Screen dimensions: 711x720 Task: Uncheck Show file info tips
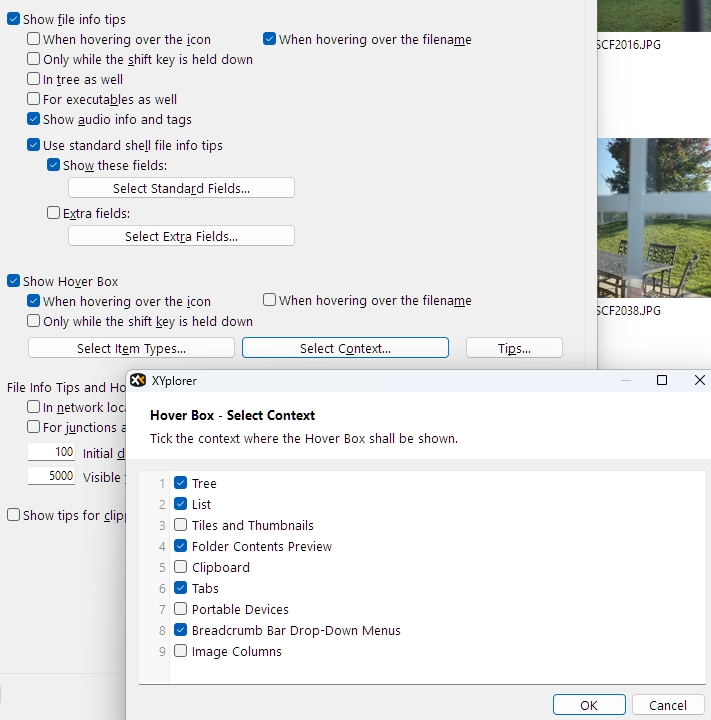[x=13, y=19]
